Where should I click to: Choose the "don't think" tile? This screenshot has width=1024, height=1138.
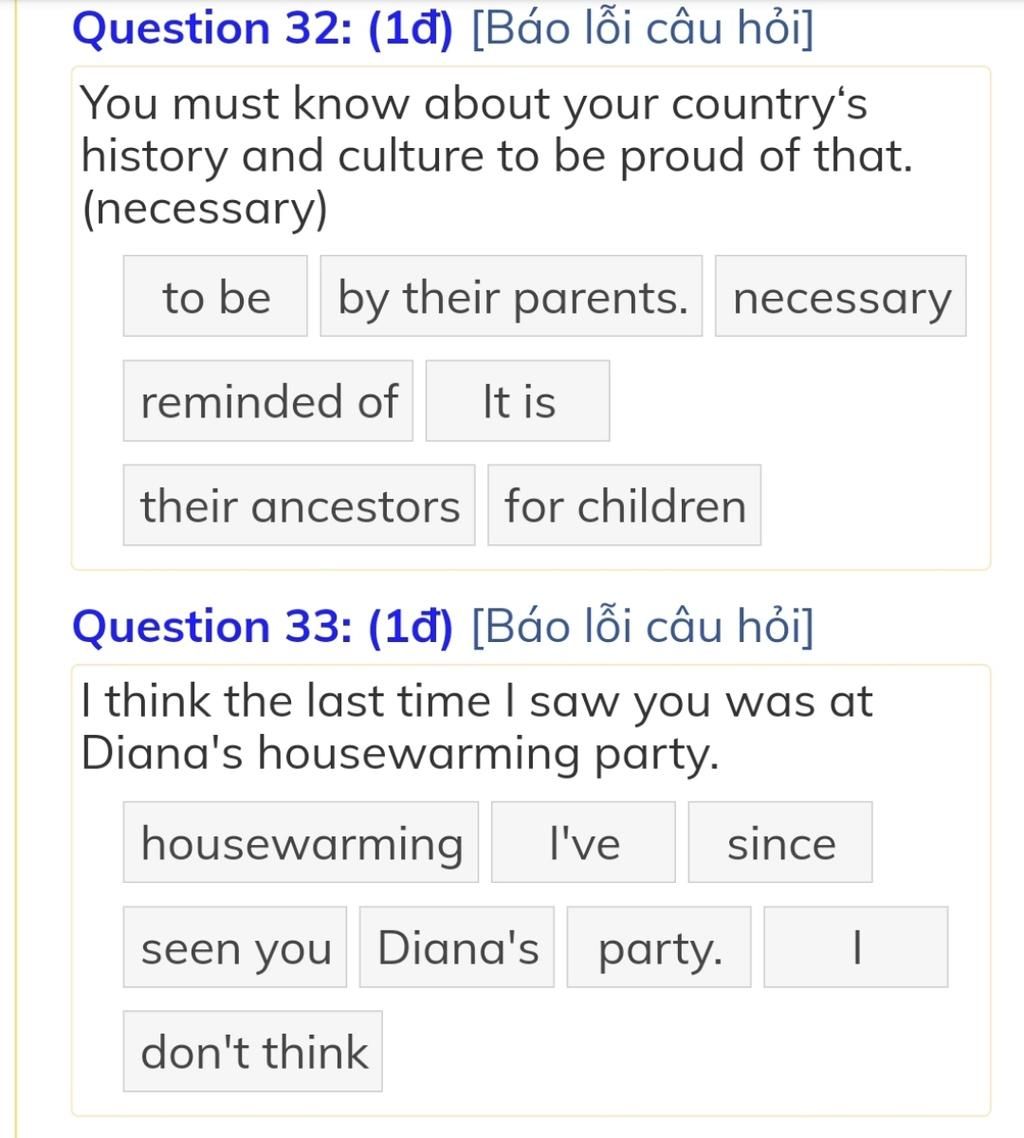(x=253, y=1052)
